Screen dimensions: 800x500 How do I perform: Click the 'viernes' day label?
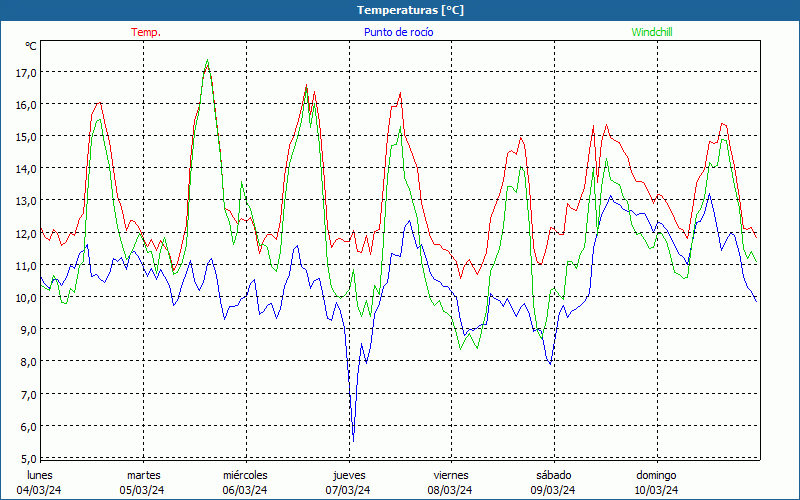pos(451,475)
